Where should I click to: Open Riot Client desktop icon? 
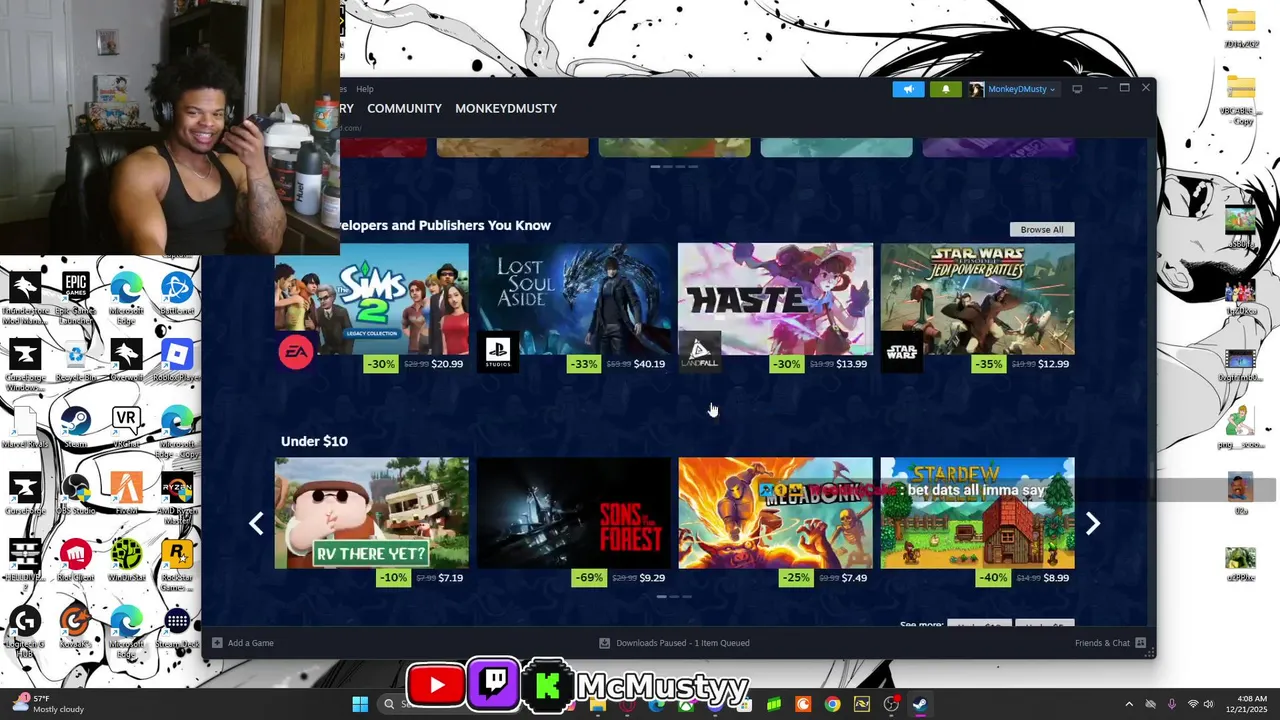click(x=76, y=562)
